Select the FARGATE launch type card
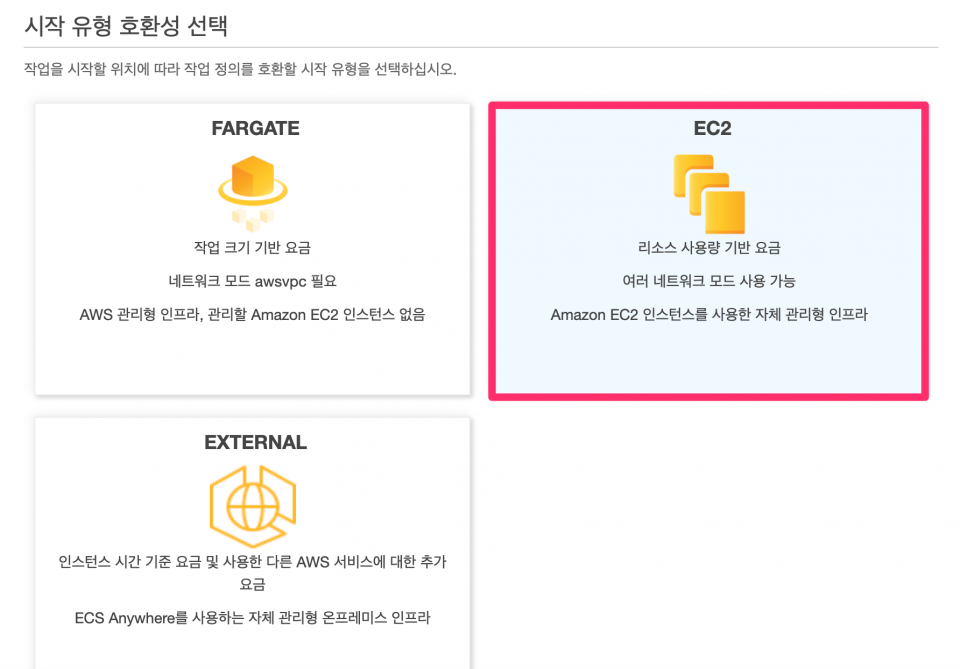The image size is (960, 669). pos(253,249)
